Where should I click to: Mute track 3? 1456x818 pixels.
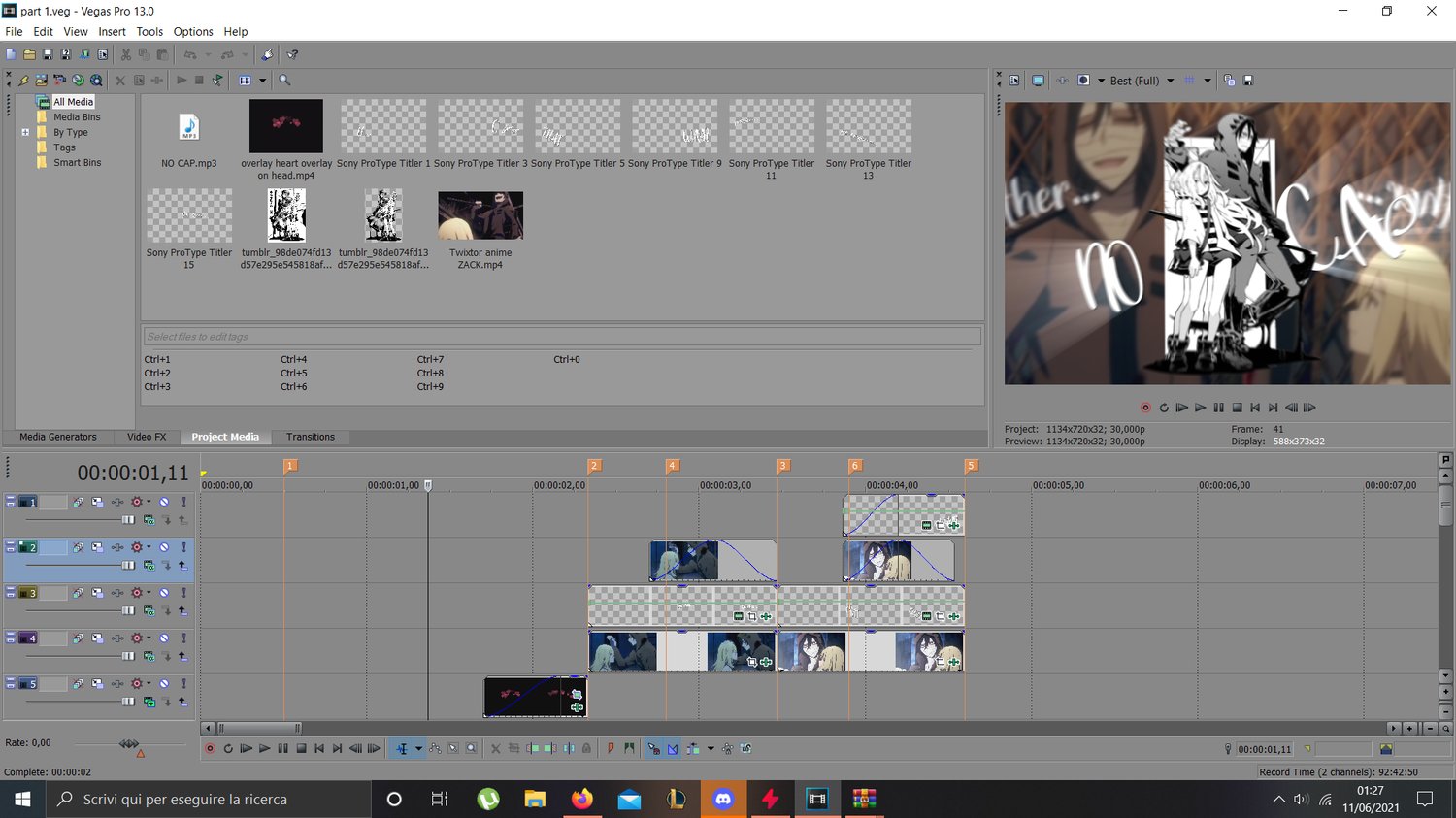point(164,593)
